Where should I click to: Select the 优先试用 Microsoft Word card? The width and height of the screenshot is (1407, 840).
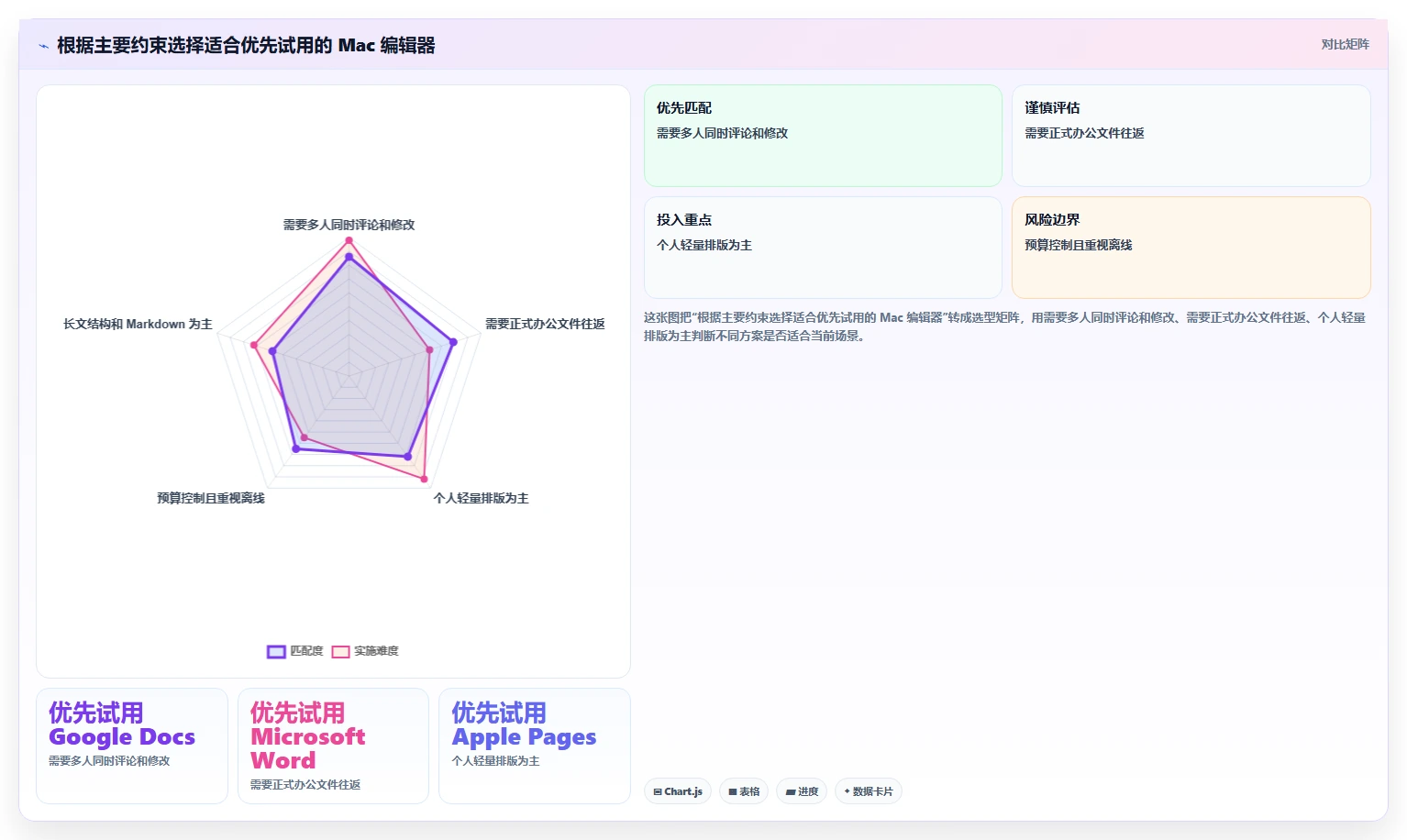coord(333,746)
